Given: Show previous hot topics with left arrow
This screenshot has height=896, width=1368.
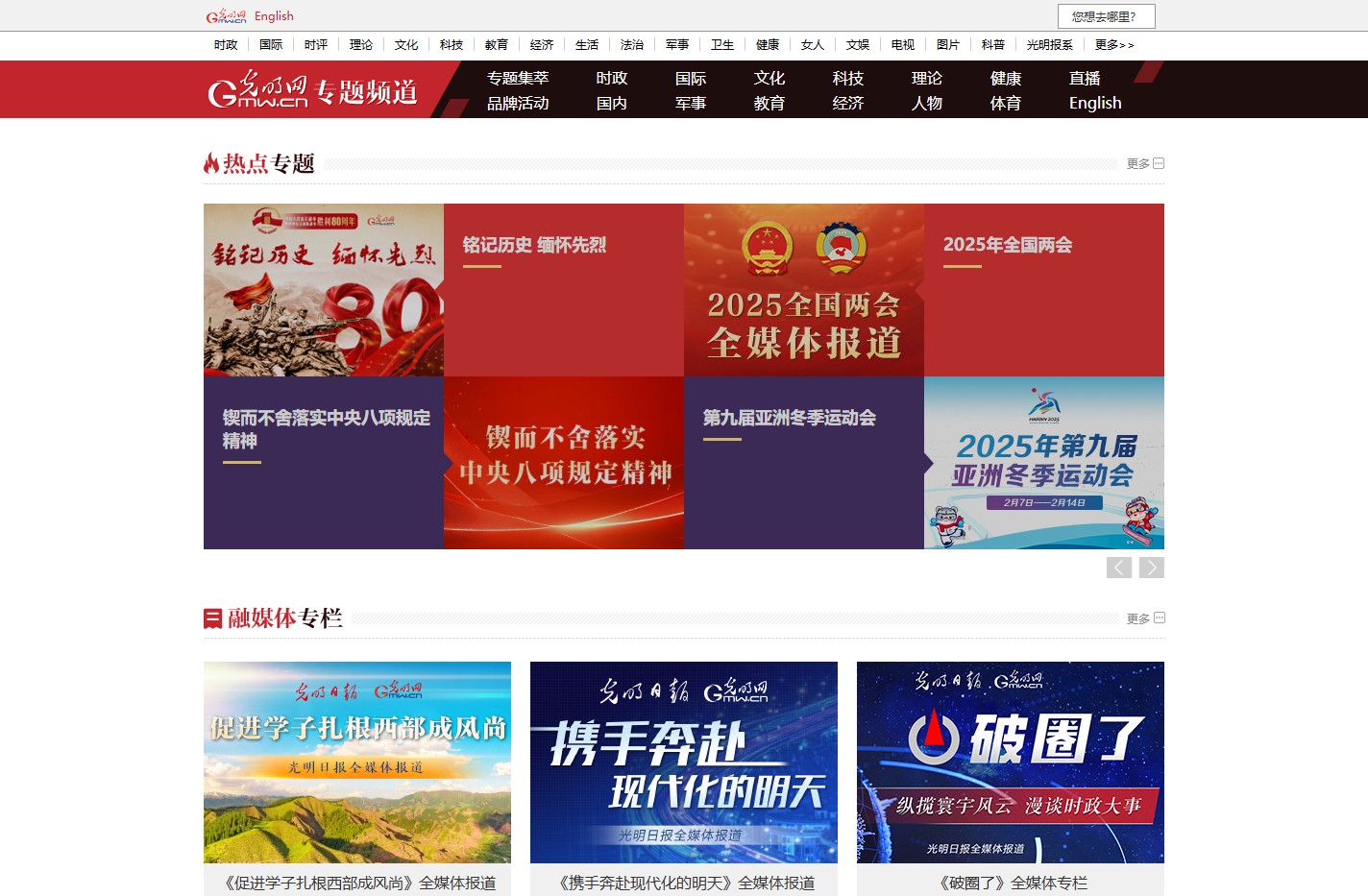Looking at the screenshot, I should click(1119, 568).
